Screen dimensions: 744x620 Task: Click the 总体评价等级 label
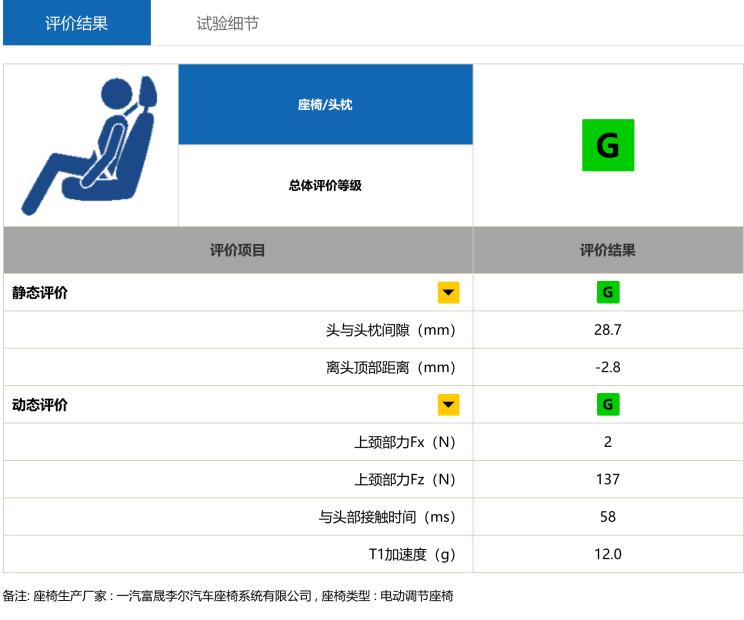[326, 185]
